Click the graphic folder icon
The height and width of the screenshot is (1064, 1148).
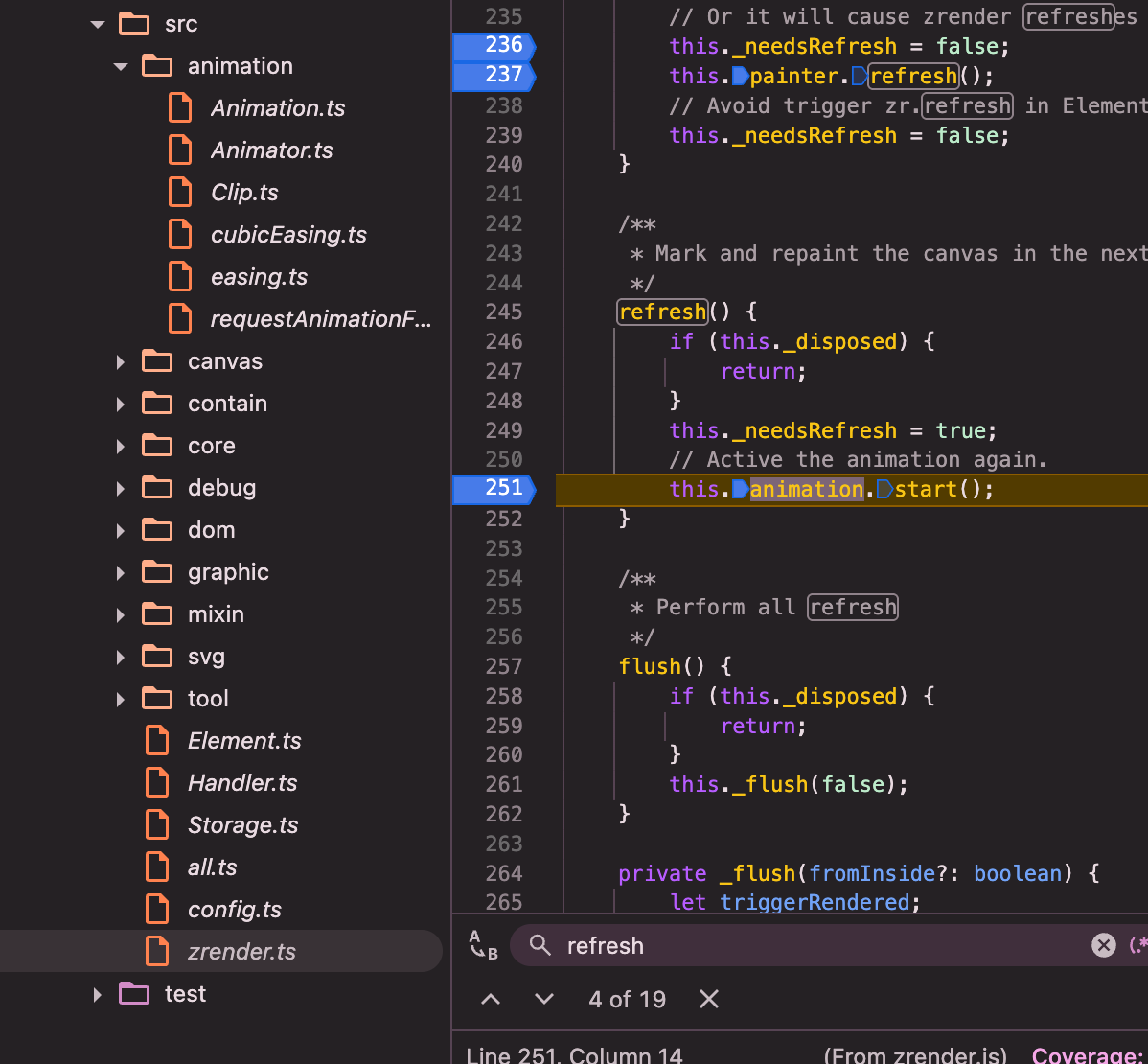click(x=157, y=572)
